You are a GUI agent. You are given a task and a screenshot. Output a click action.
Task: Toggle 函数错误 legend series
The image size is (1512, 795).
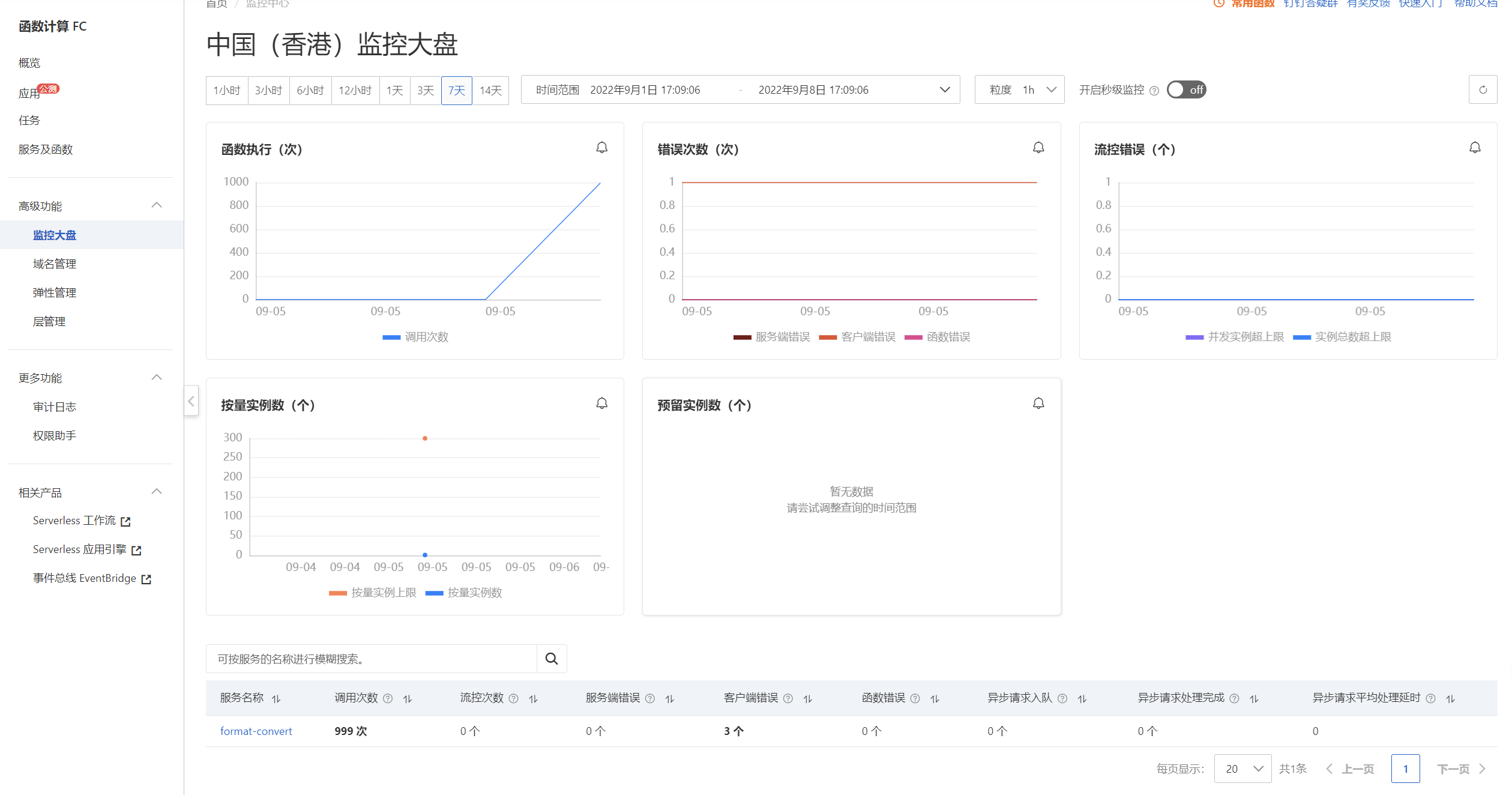pyautogui.click(x=937, y=337)
